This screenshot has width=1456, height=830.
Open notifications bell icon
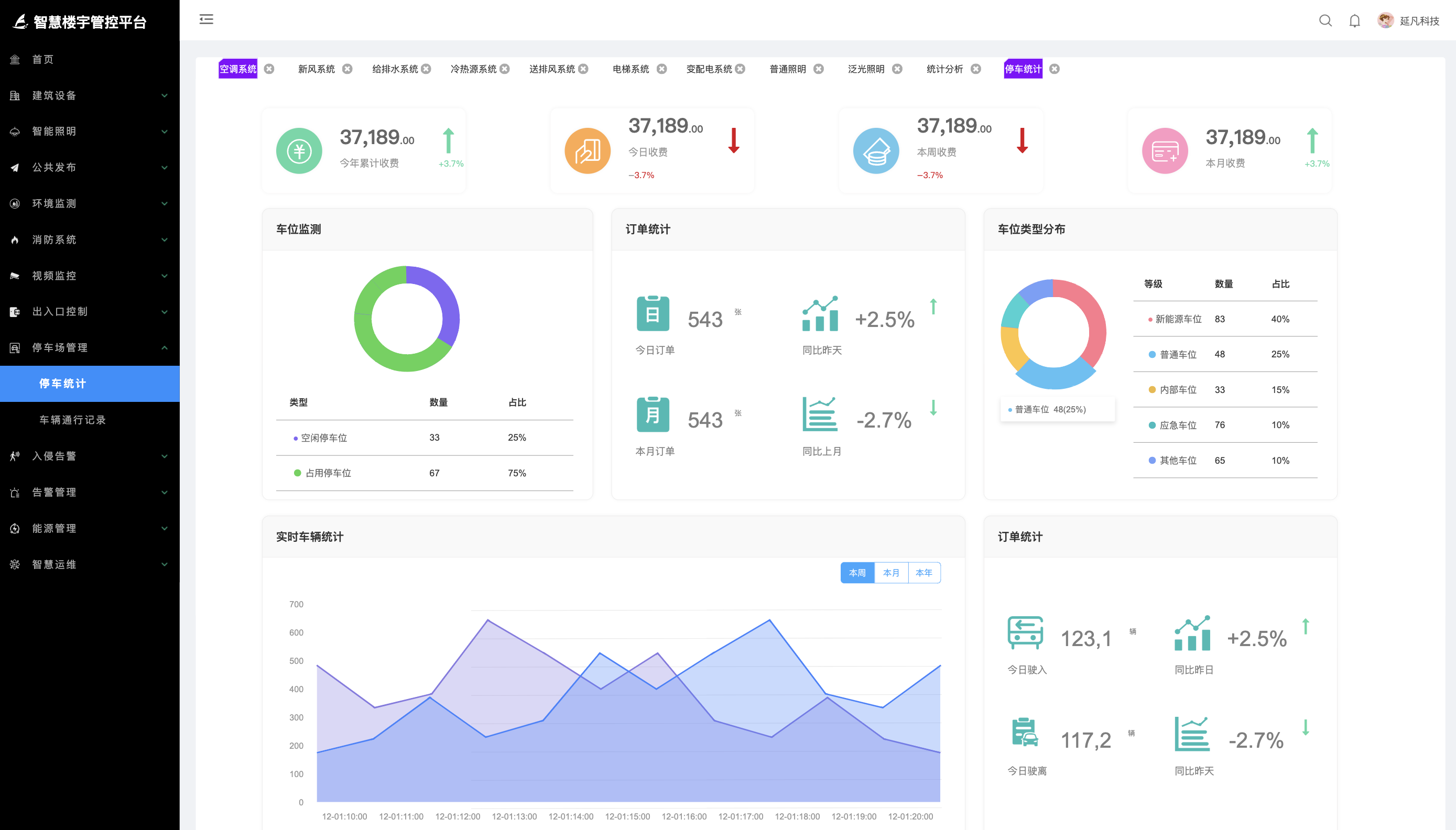tap(1354, 21)
